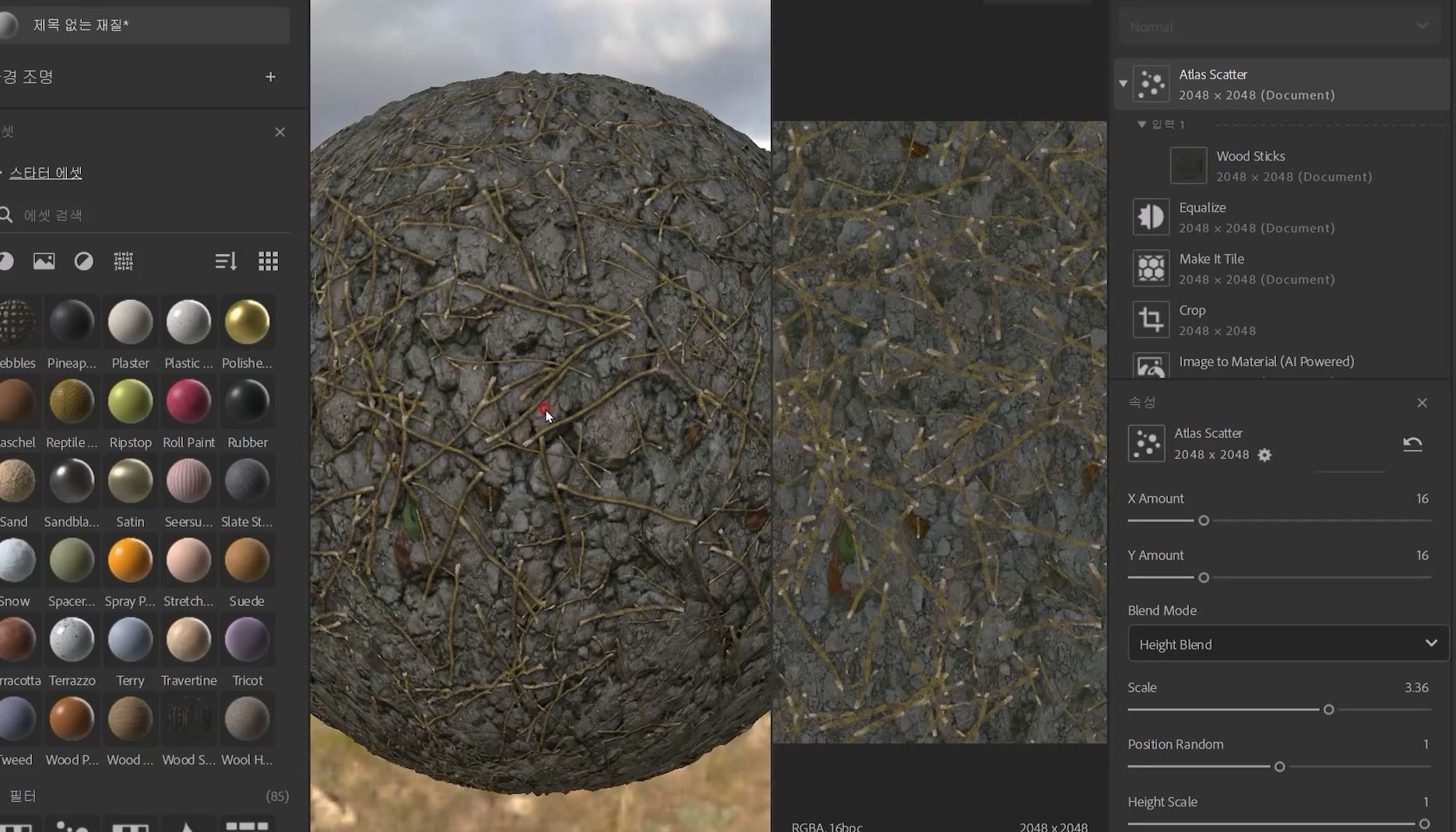
Task: Click the Equalize filter icon
Action: 1150,217
